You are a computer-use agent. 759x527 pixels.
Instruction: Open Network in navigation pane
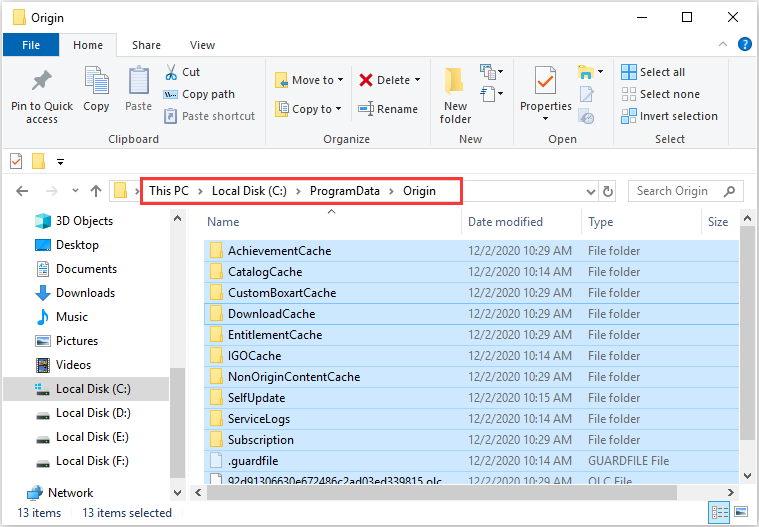click(x=60, y=493)
